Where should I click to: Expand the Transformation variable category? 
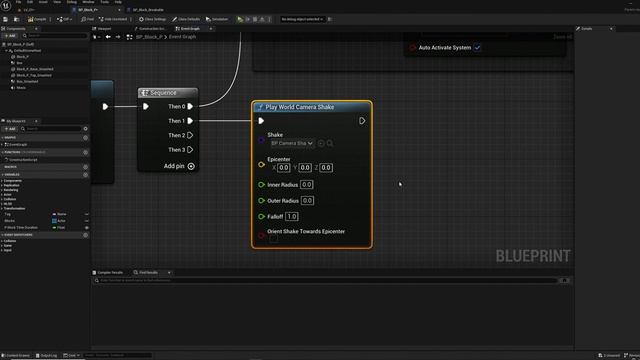(x=2, y=209)
